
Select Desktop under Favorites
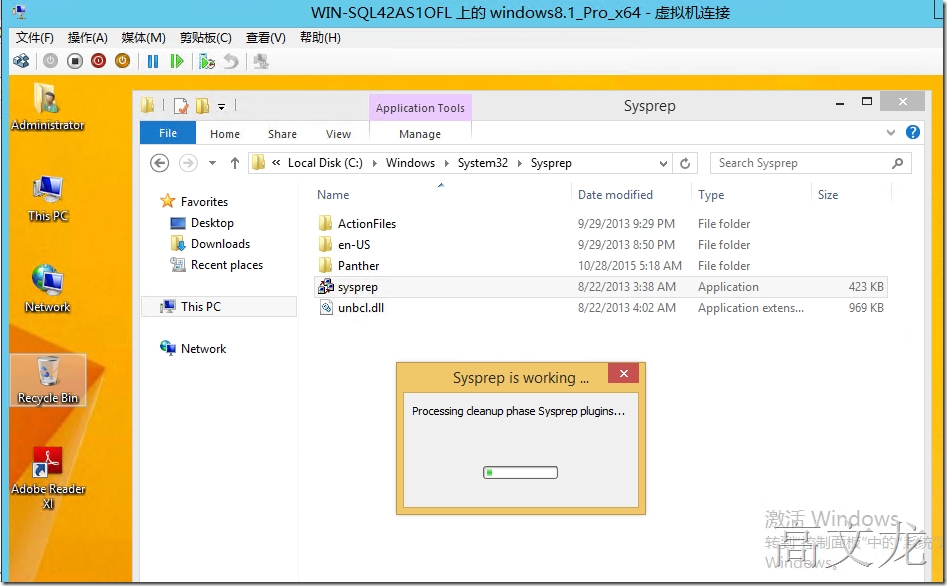pyautogui.click(x=212, y=223)
